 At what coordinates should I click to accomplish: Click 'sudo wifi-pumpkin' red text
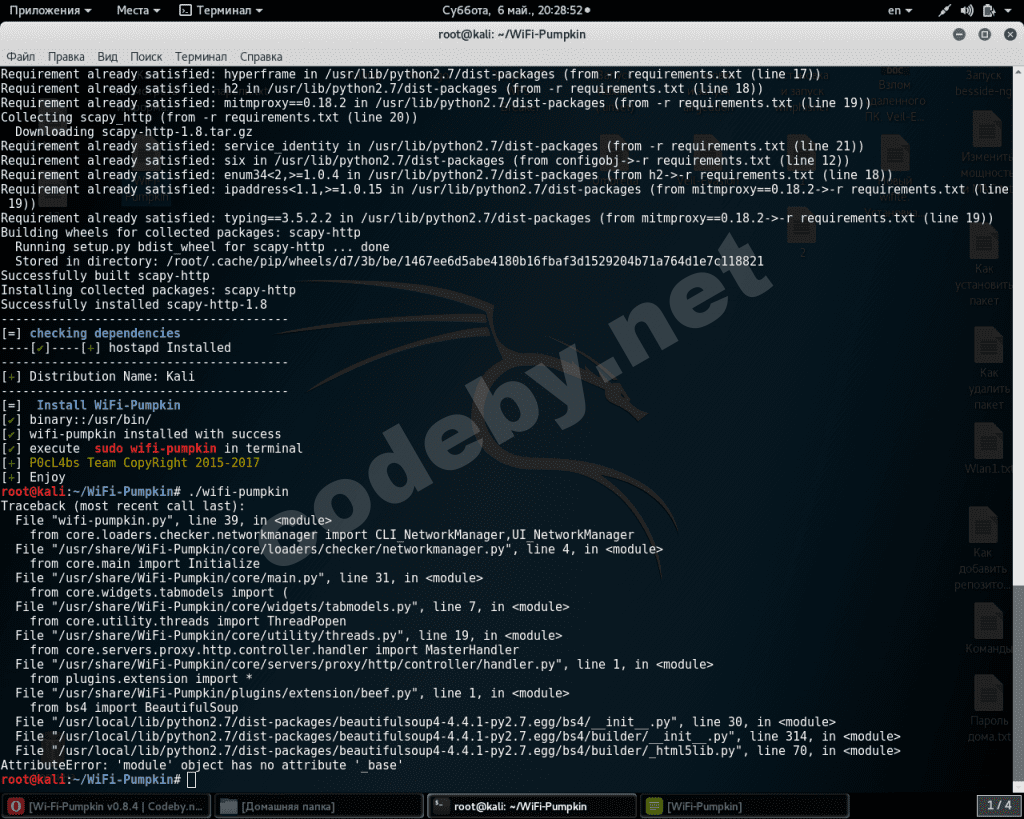[x=155, y=449]
